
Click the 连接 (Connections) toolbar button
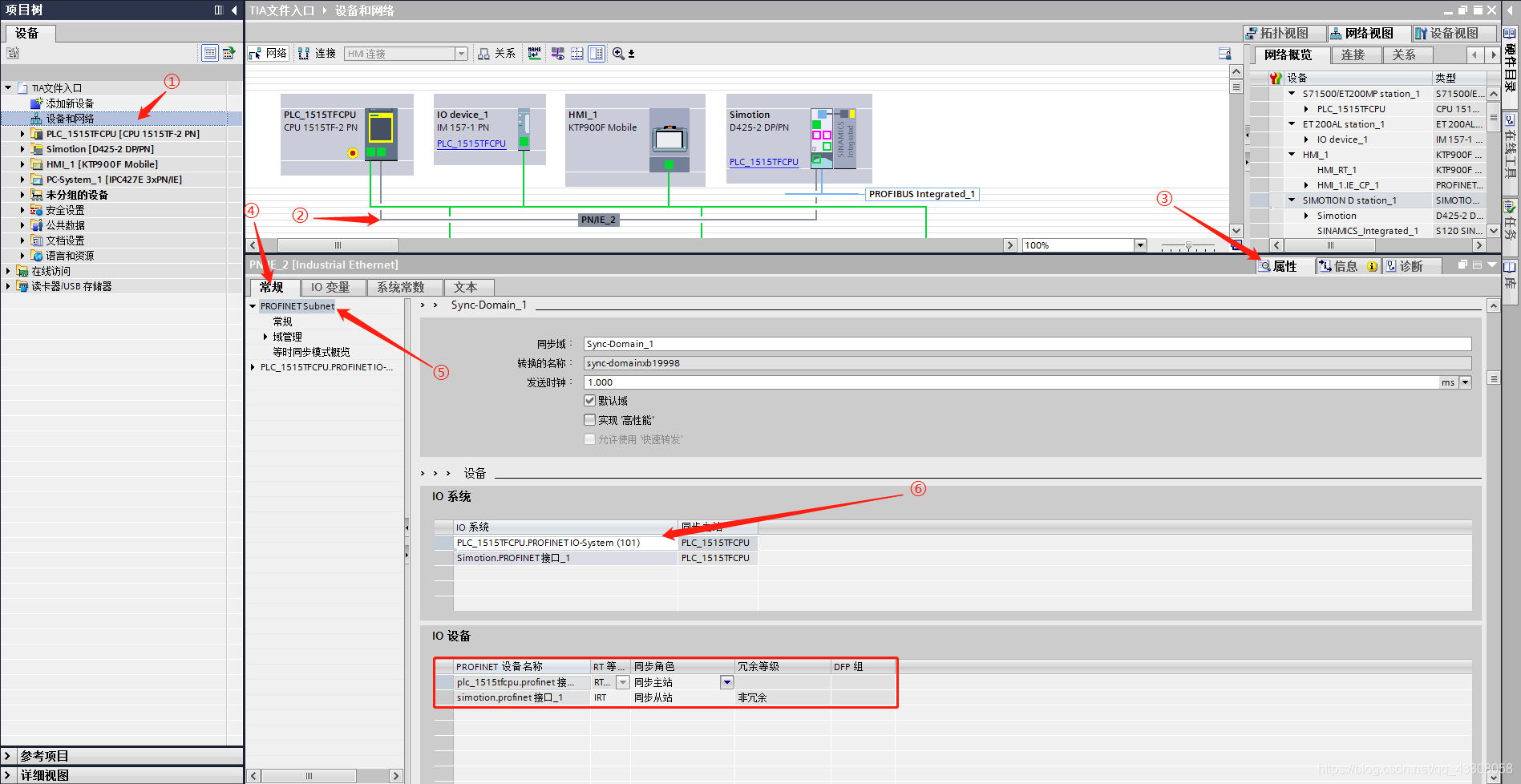tap(317, 54)
